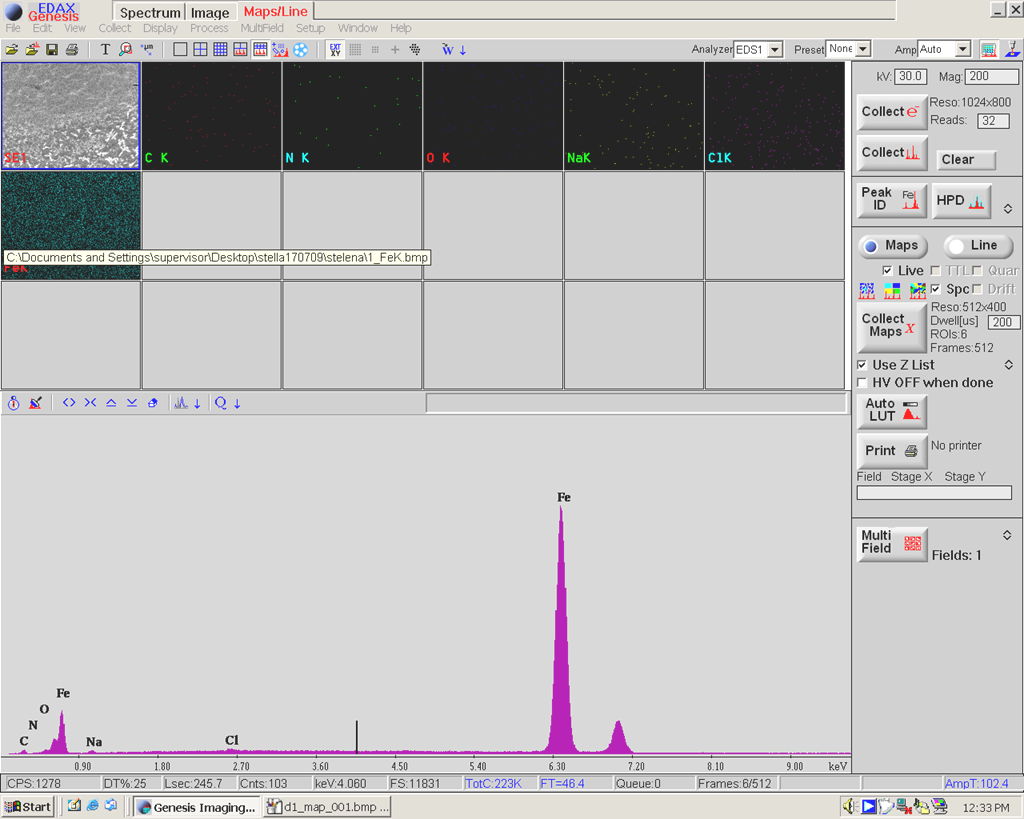1024x819 pixels.
Task: Click the Auto LUT button
Action: (x=891, y=411)
